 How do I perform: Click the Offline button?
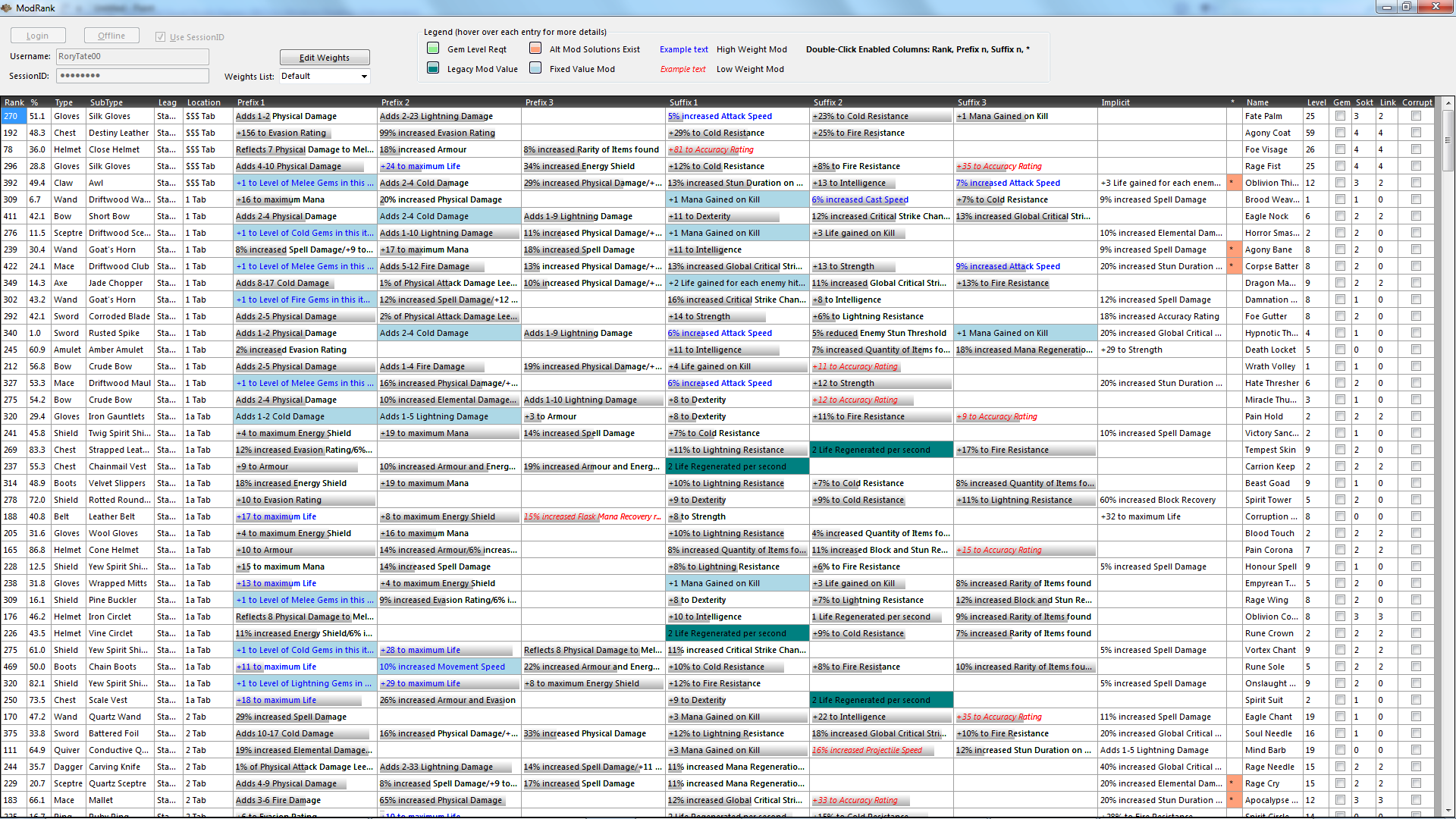coord(111,36)
